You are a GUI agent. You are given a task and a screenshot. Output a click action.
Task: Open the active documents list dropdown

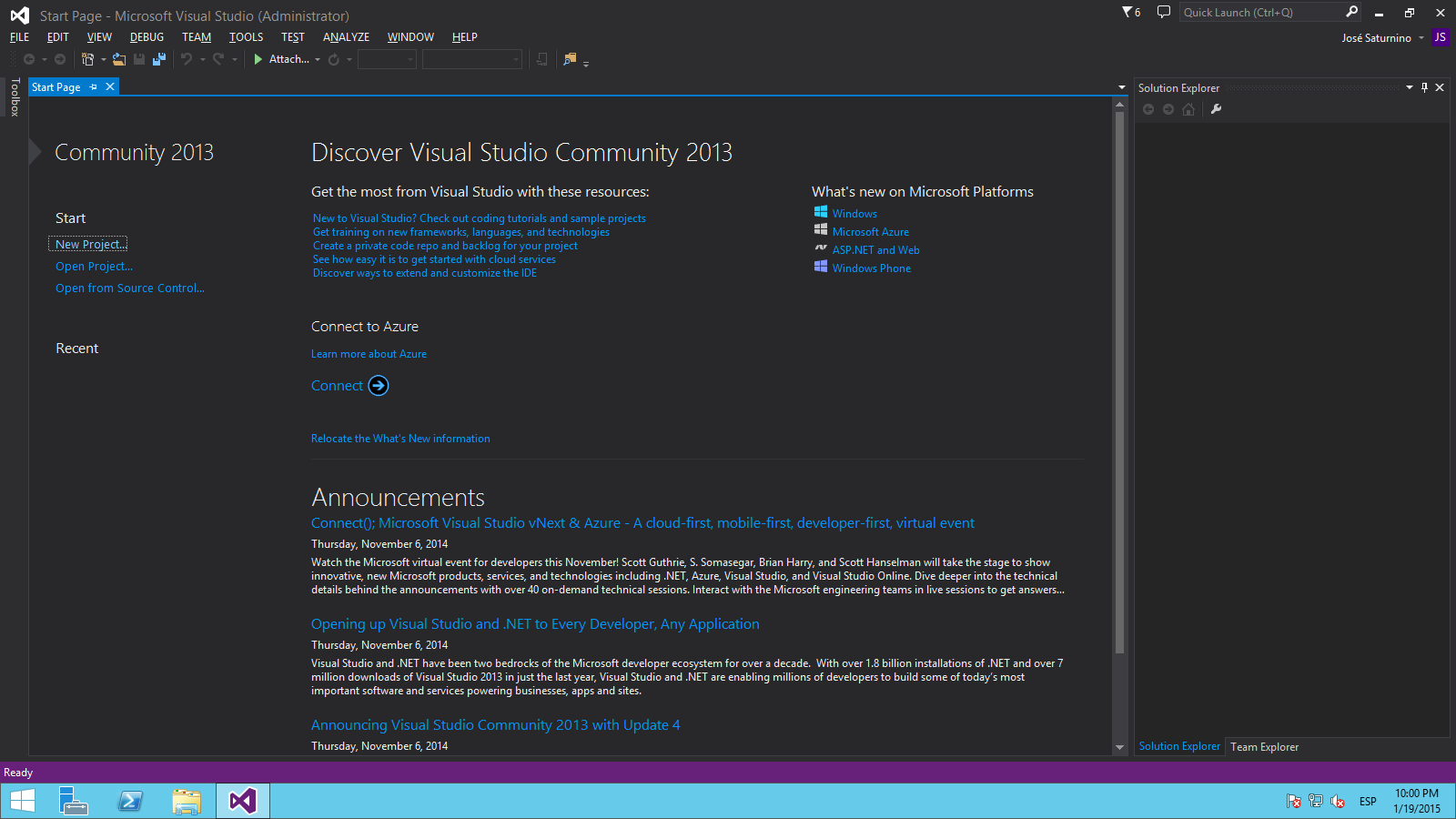(x=1122, y=87)
